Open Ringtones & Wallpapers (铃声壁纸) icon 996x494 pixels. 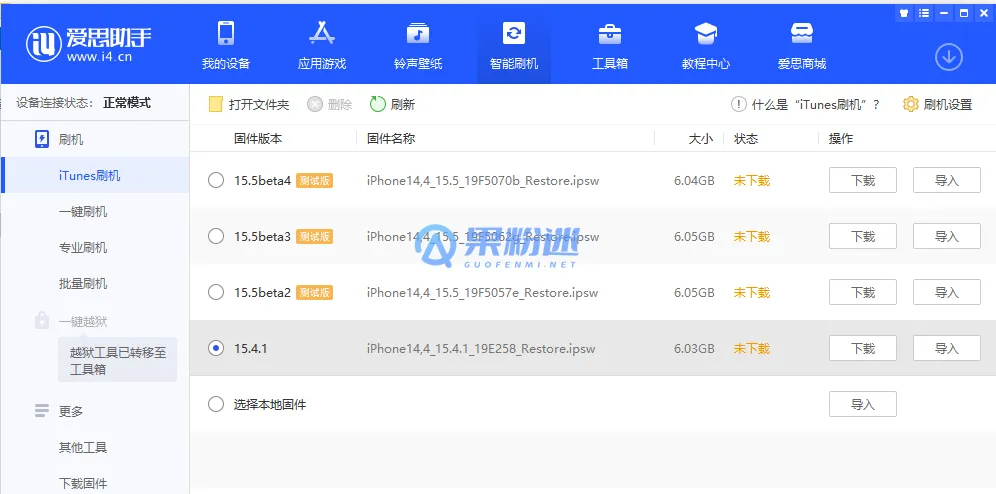418,33
